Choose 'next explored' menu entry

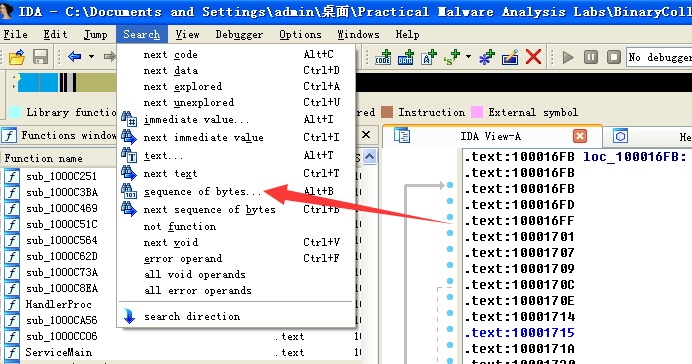click(x=236, y=86)
